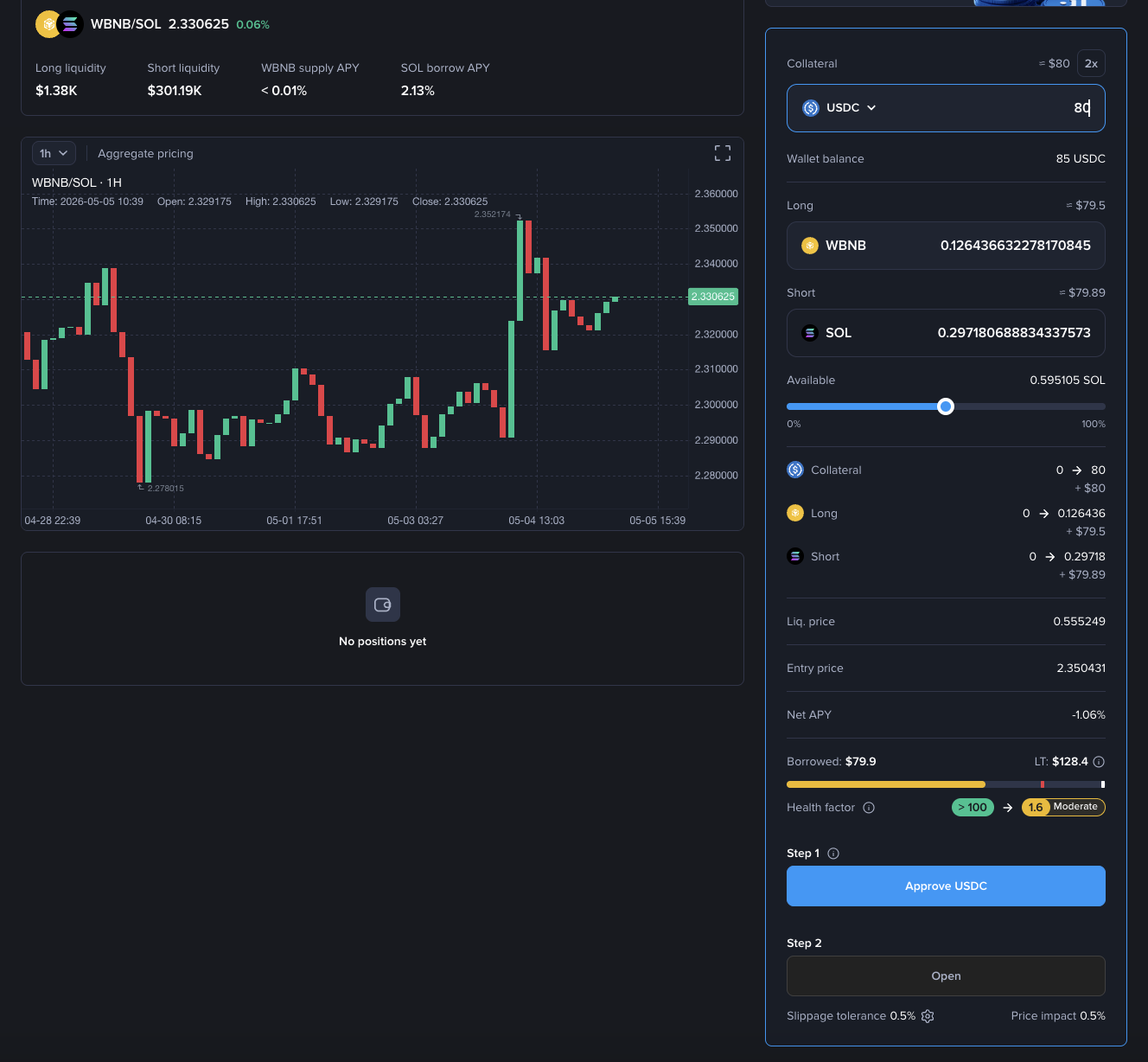
Task: Click the SOL short amount field
Action: 946,333
